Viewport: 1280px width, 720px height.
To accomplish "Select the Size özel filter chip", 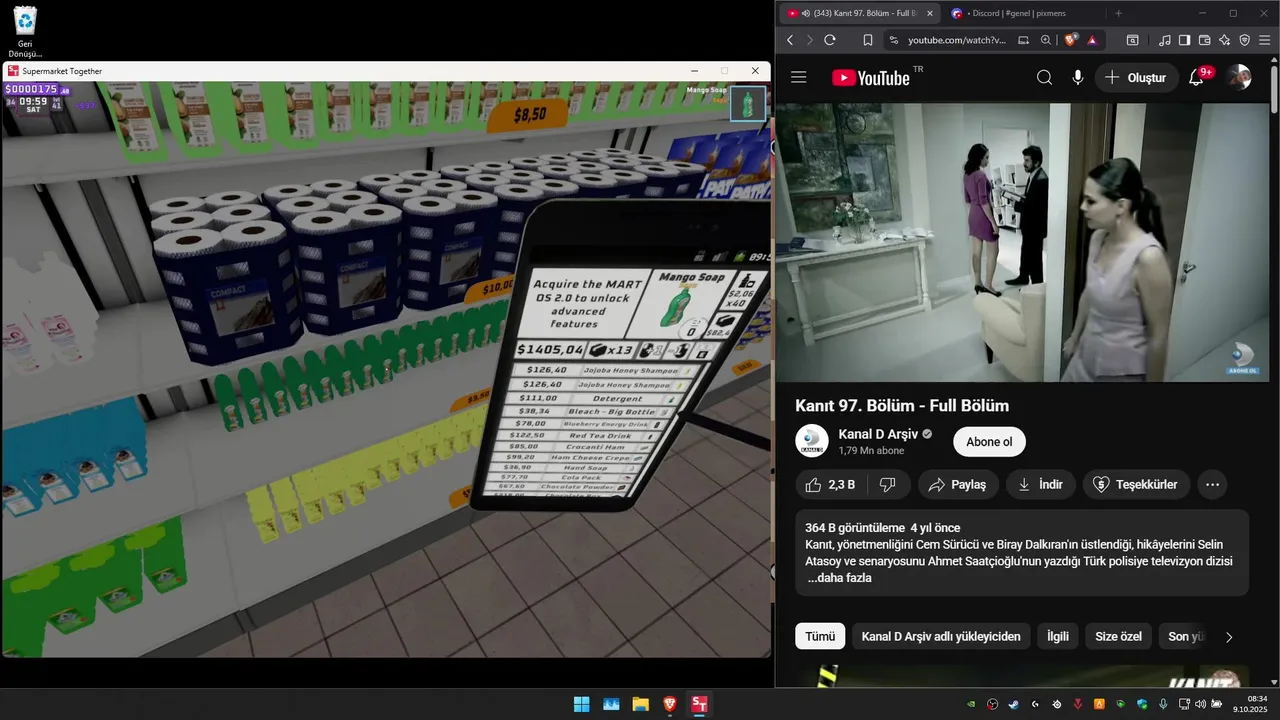I will (1118, 636).
